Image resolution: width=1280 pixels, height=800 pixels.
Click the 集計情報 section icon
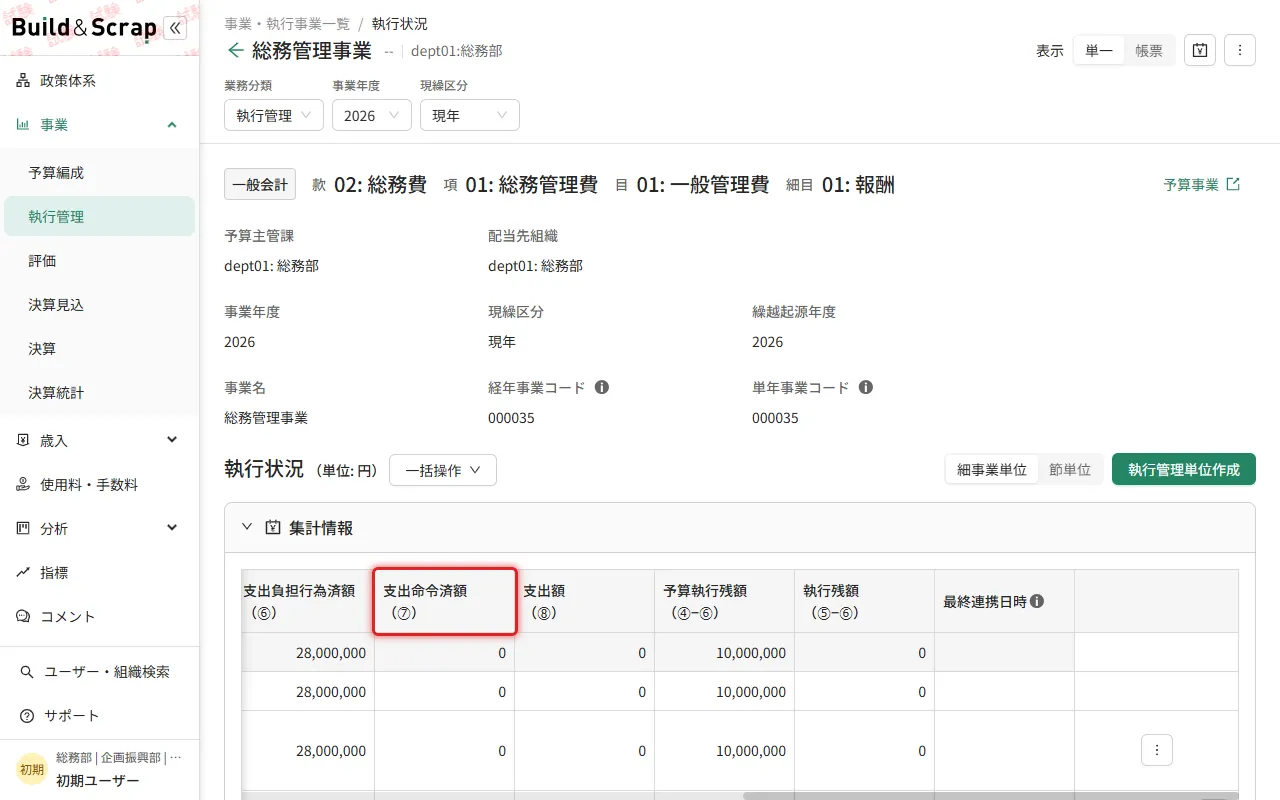coord(273,527)
